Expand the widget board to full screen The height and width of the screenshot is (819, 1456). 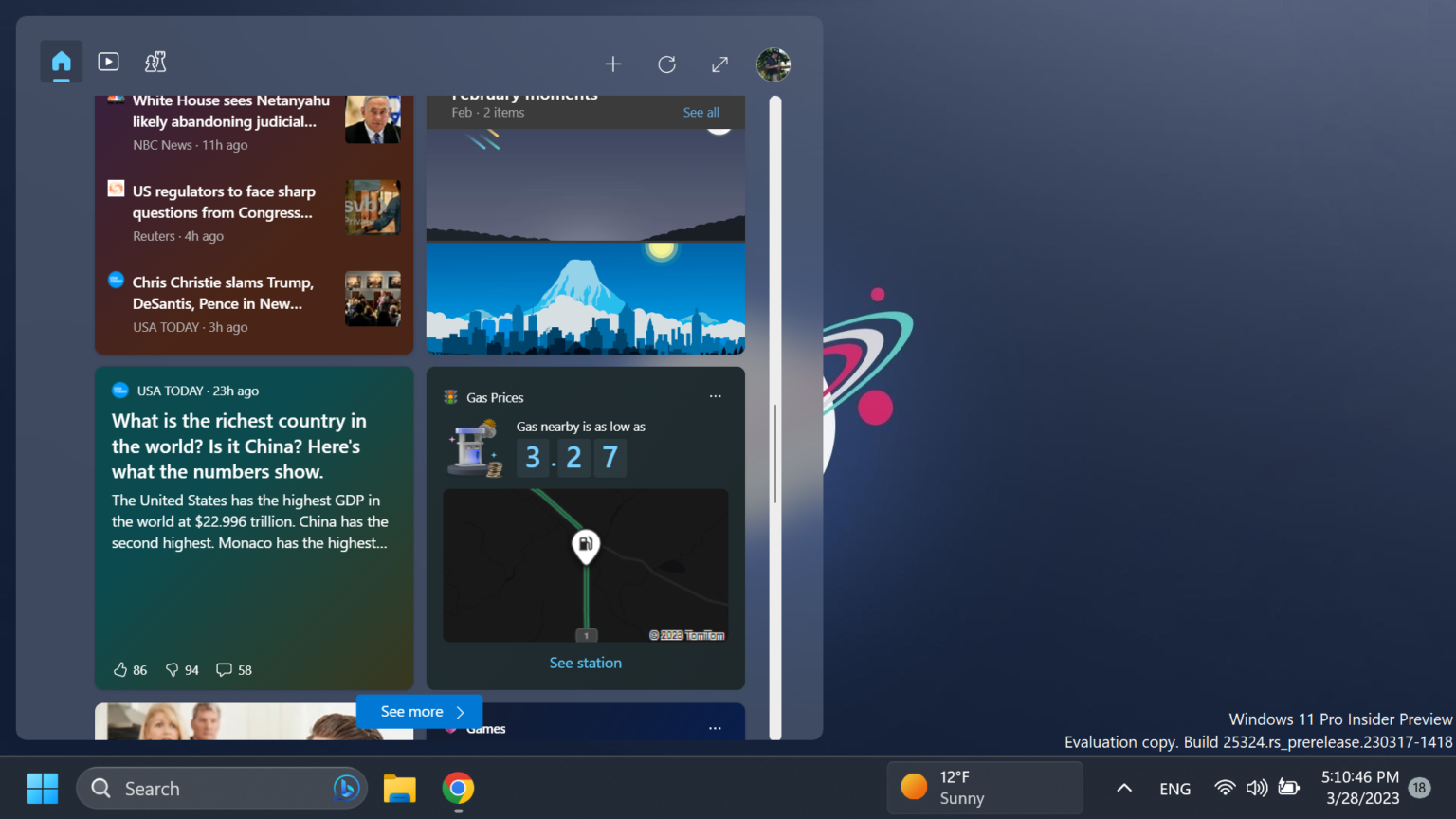(x=719, y=64)
